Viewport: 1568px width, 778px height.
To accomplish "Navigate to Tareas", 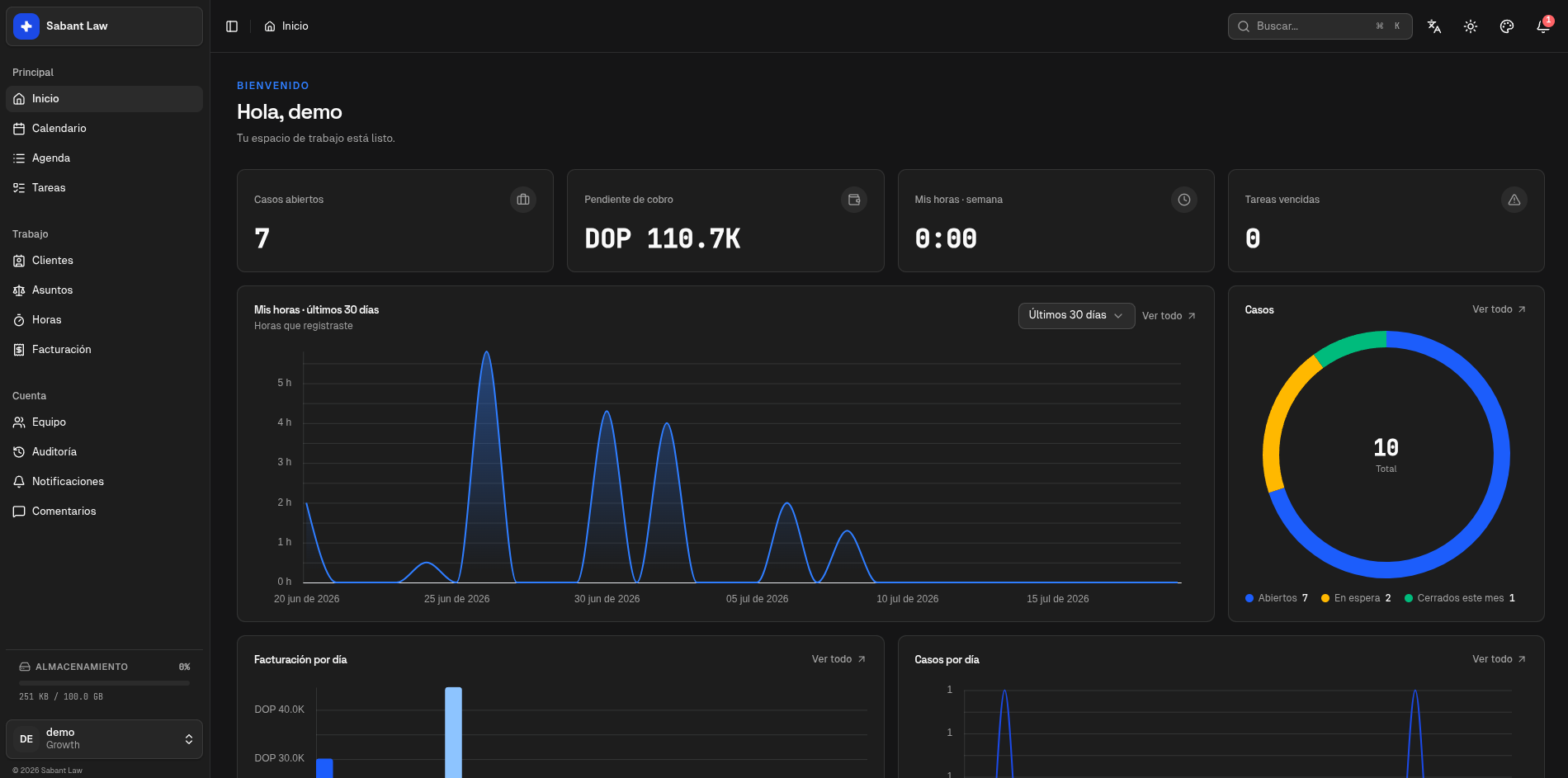I will coord(104,188).
